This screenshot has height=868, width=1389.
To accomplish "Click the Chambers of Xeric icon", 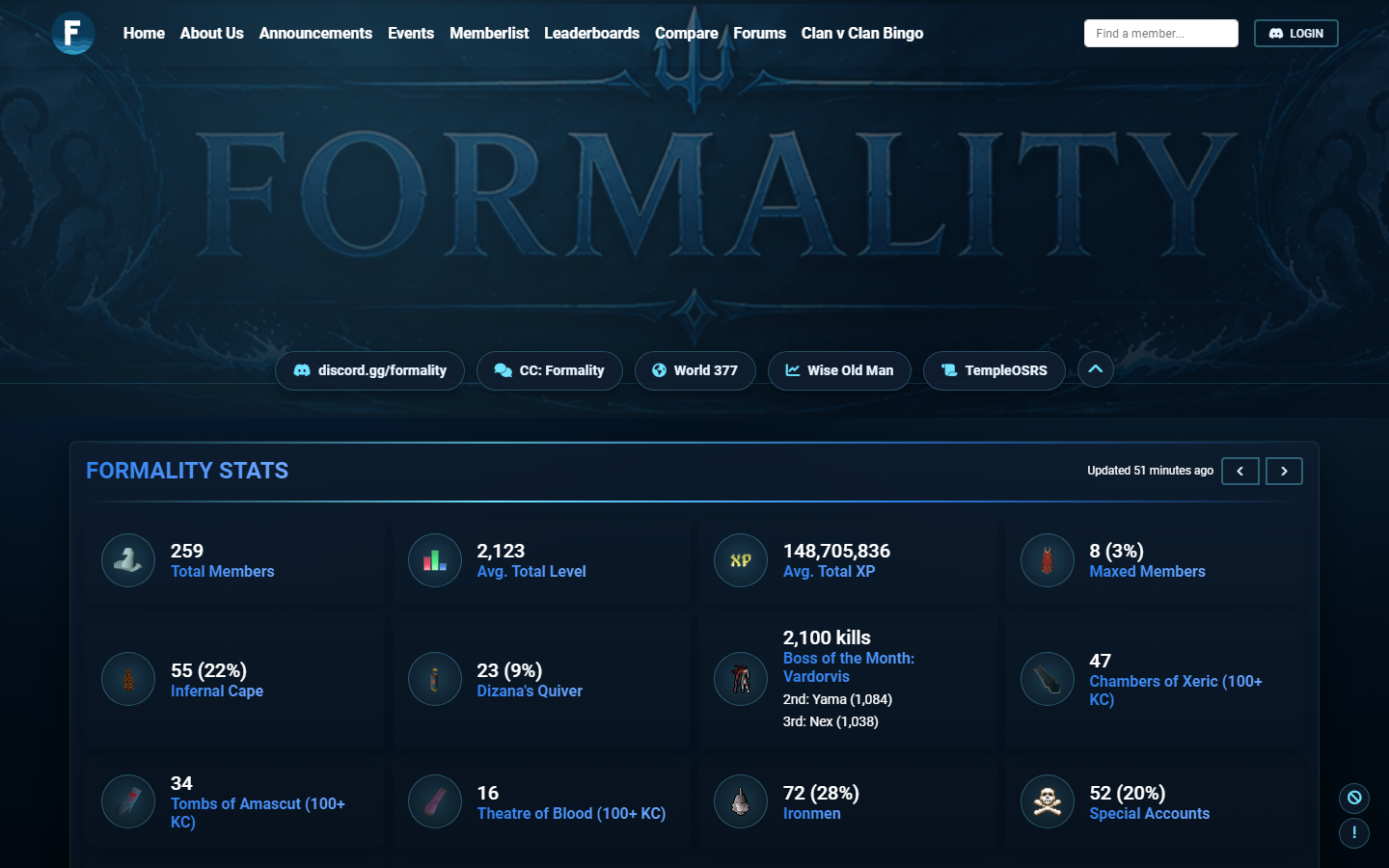I will 1048,679.
